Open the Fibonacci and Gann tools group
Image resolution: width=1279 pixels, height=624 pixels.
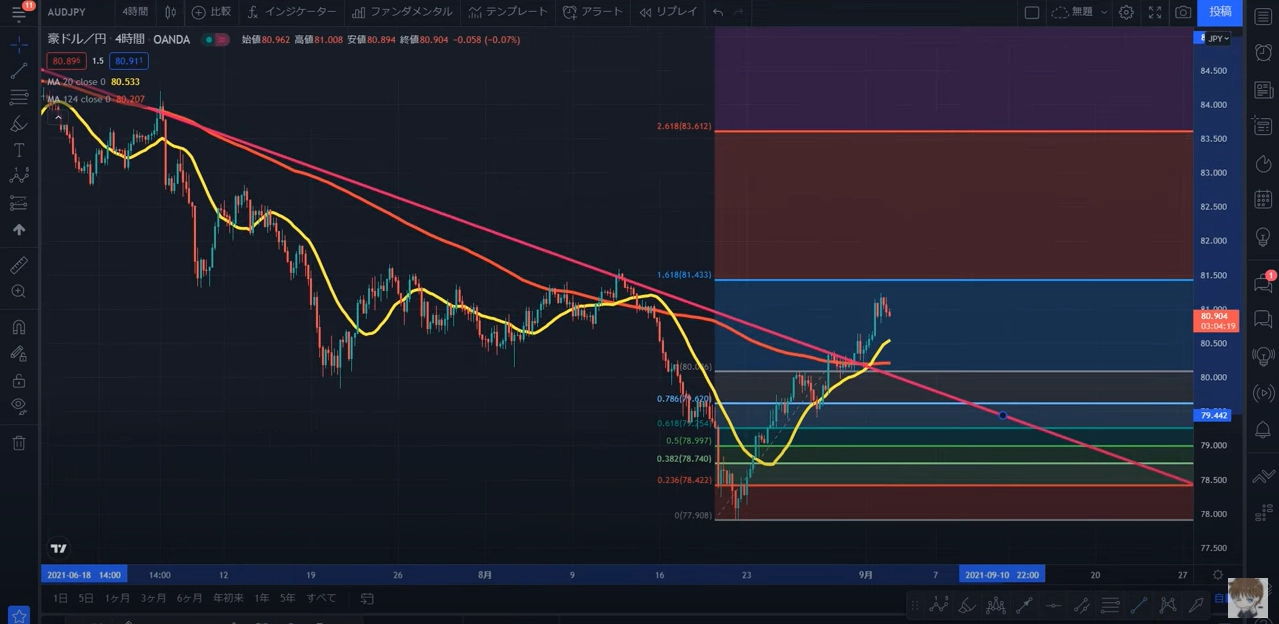pyautogui.click(x=19, y=97)
